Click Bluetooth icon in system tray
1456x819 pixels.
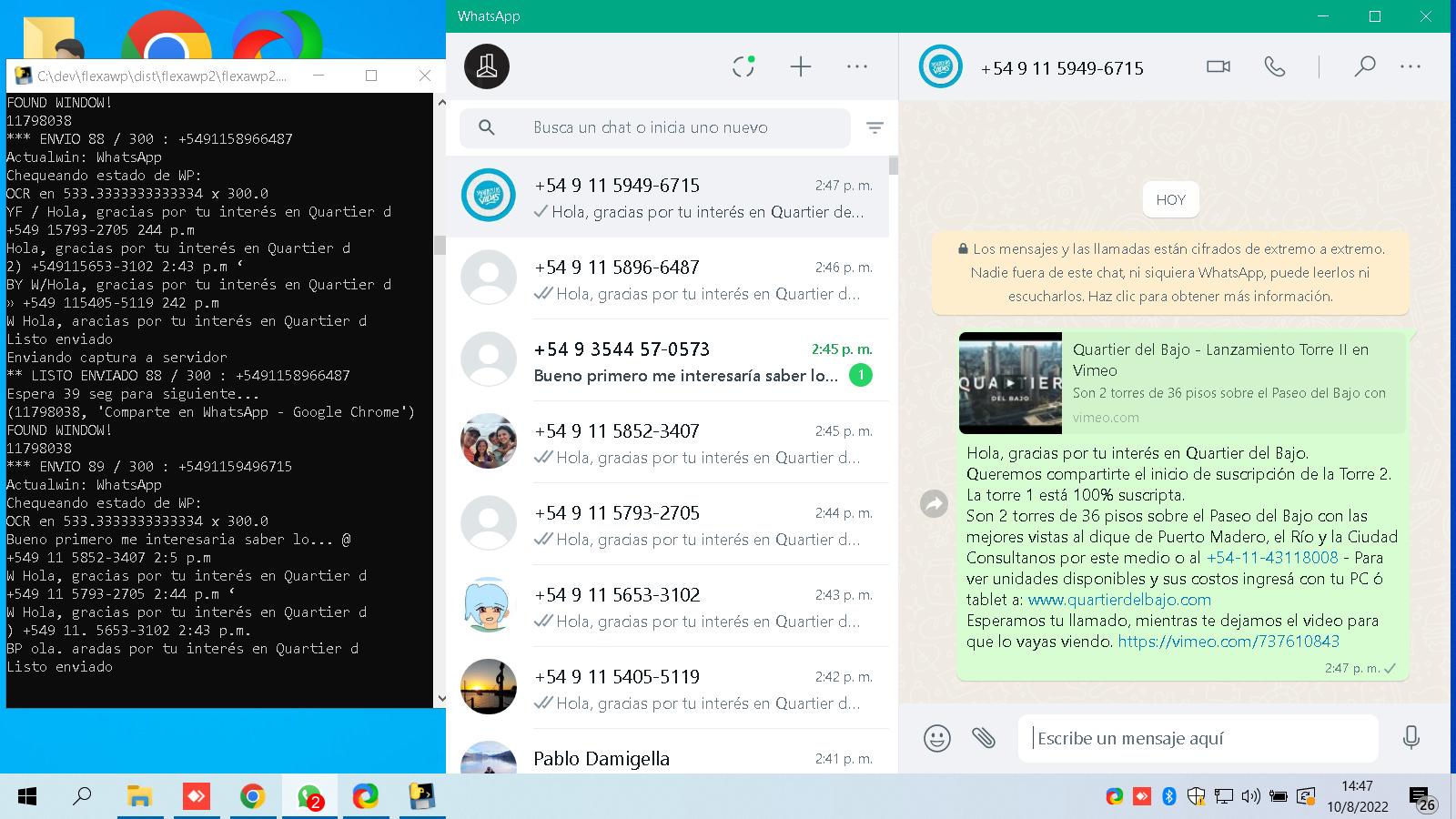(x=1169, y=797)
